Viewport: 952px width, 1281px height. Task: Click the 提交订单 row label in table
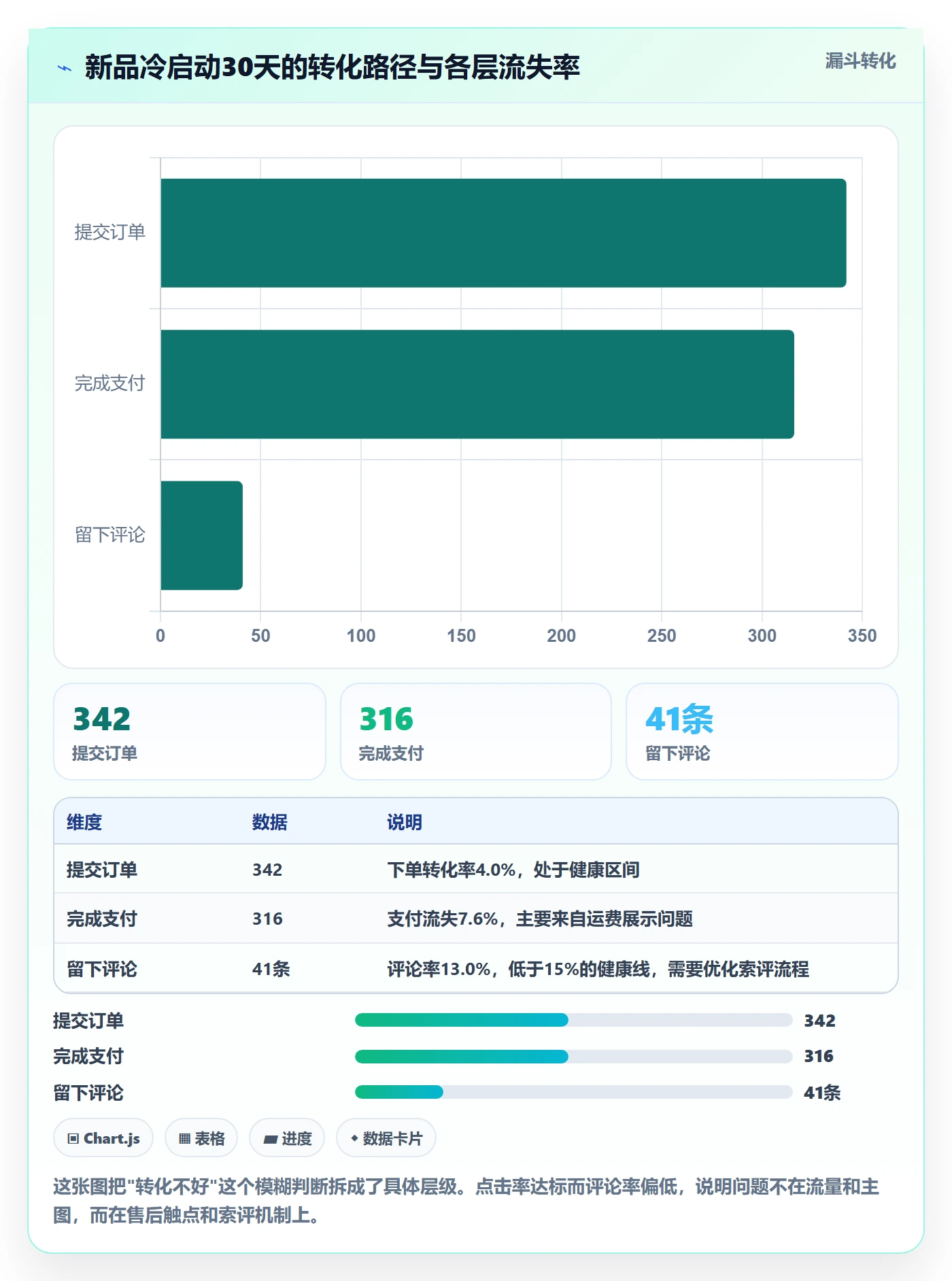pyautogui.click(x=102, y=870)
